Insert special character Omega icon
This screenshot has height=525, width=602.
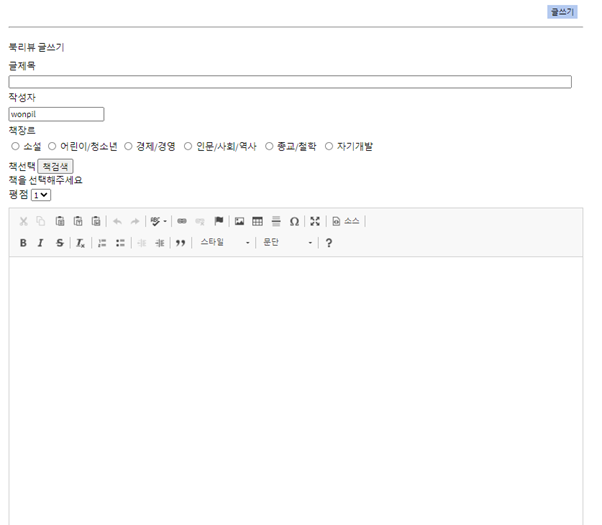(294, 222)
